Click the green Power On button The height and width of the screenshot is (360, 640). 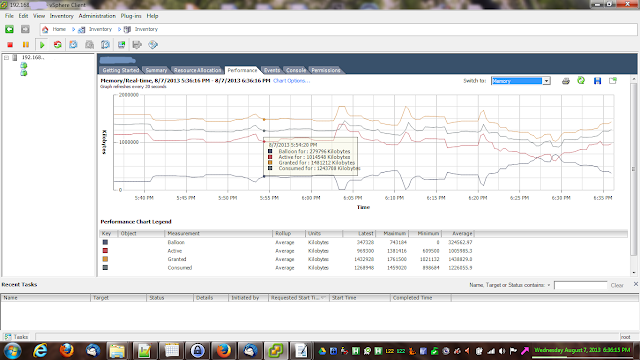[x=42, y=45]
